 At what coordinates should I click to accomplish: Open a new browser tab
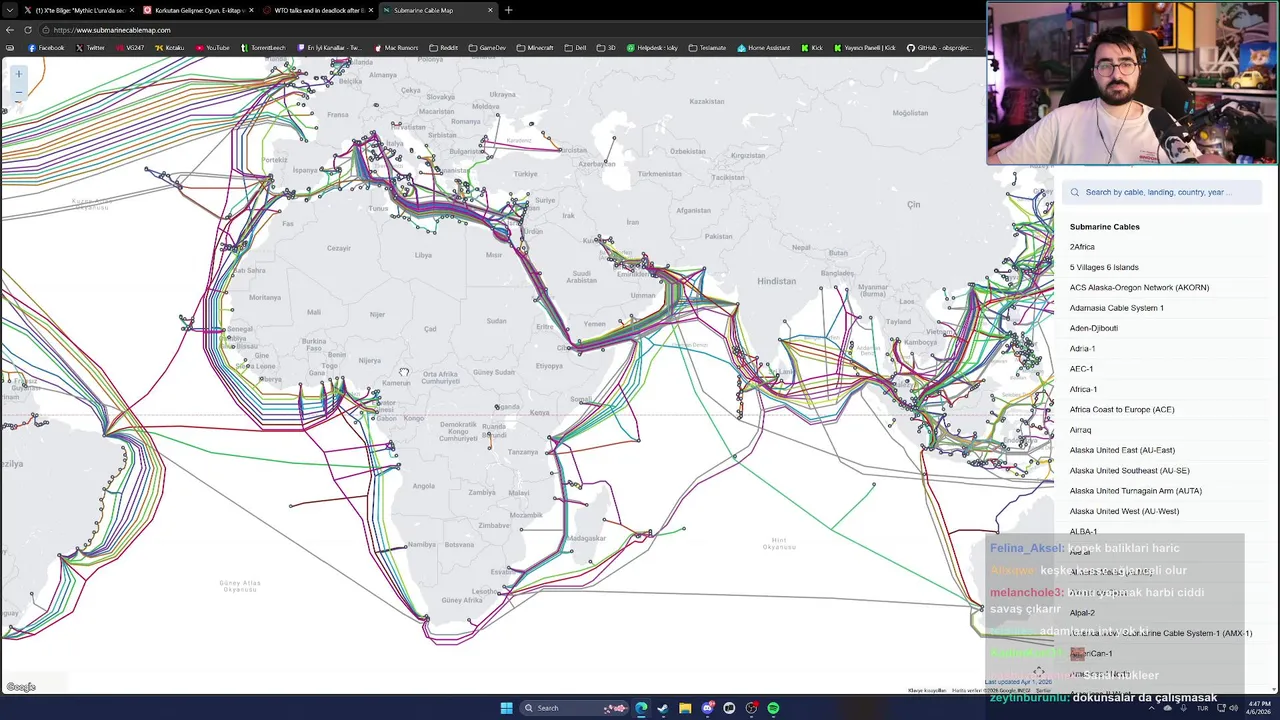(508, 10)
